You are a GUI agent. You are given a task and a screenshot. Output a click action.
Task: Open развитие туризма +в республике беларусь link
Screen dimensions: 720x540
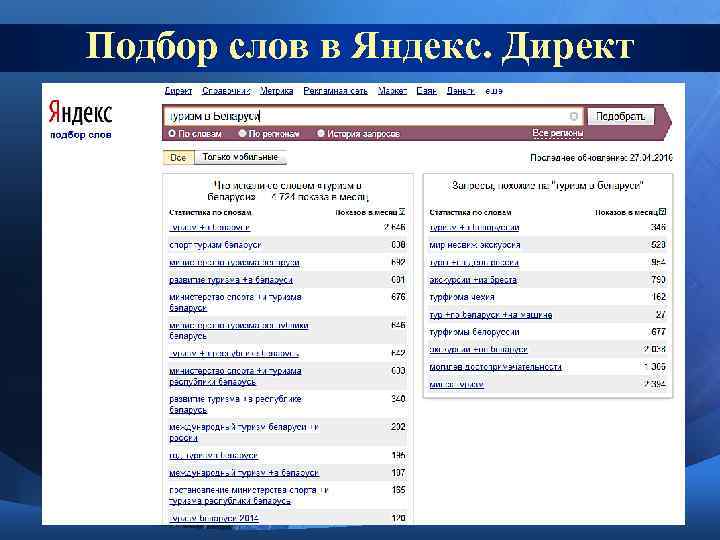point(235,405)
